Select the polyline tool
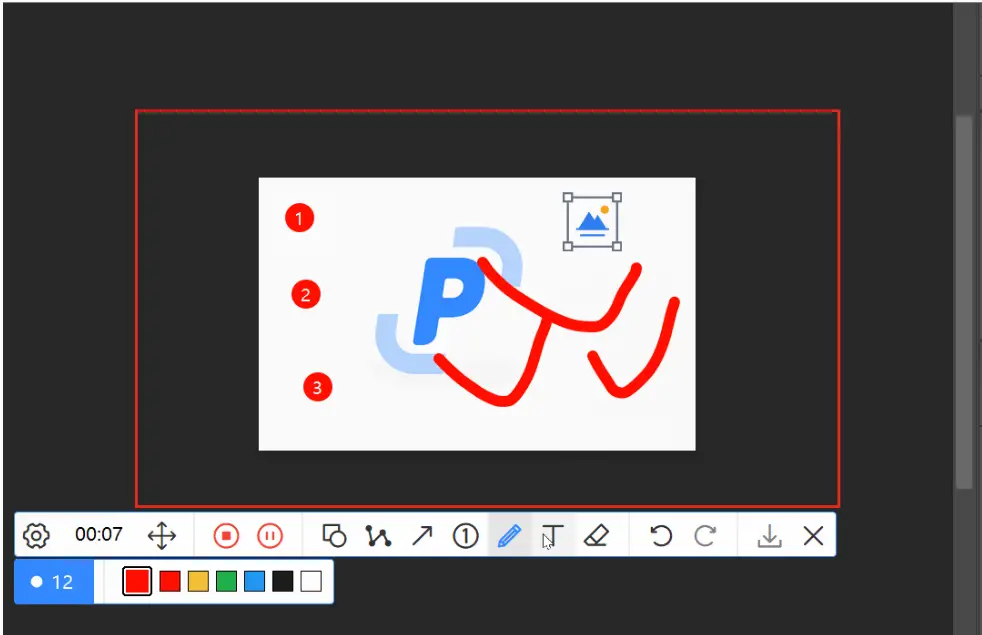The width and height of the screenshot is (982, 635). tap(378, 535)
